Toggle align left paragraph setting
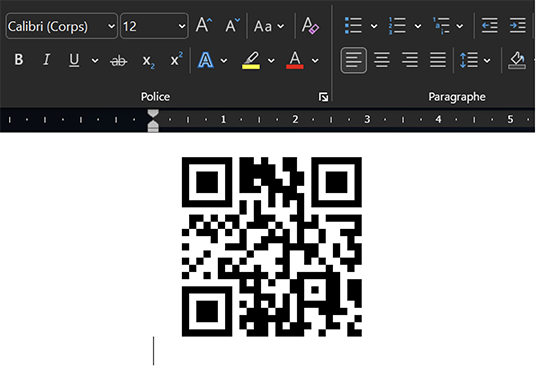Screen dimensions: 537x384 [353, 60]
